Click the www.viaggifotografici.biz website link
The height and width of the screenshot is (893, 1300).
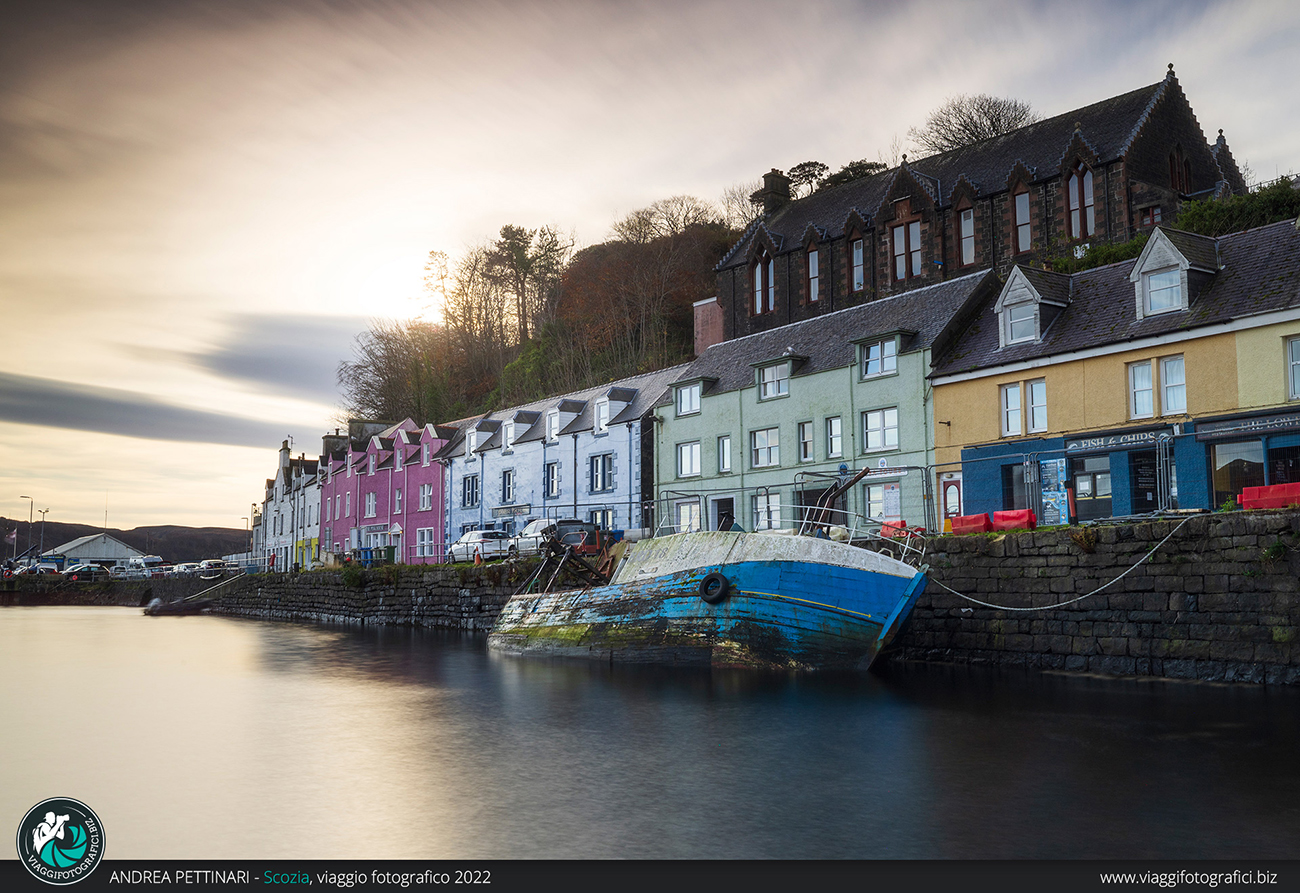tap(1187, 877)
